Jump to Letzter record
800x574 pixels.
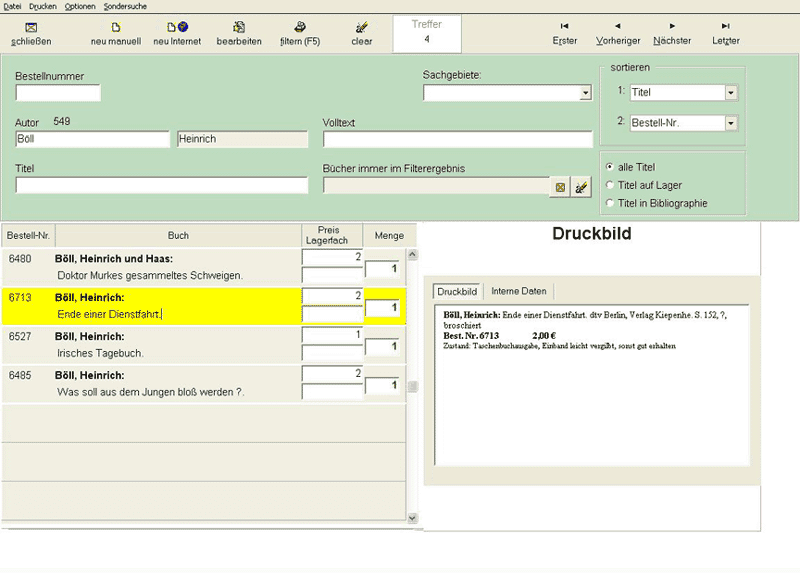pyautogui.click(x=726, y=34)
